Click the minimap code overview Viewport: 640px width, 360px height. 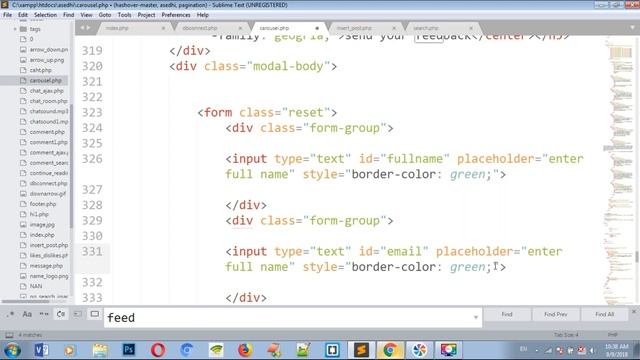tap(619, 170)
